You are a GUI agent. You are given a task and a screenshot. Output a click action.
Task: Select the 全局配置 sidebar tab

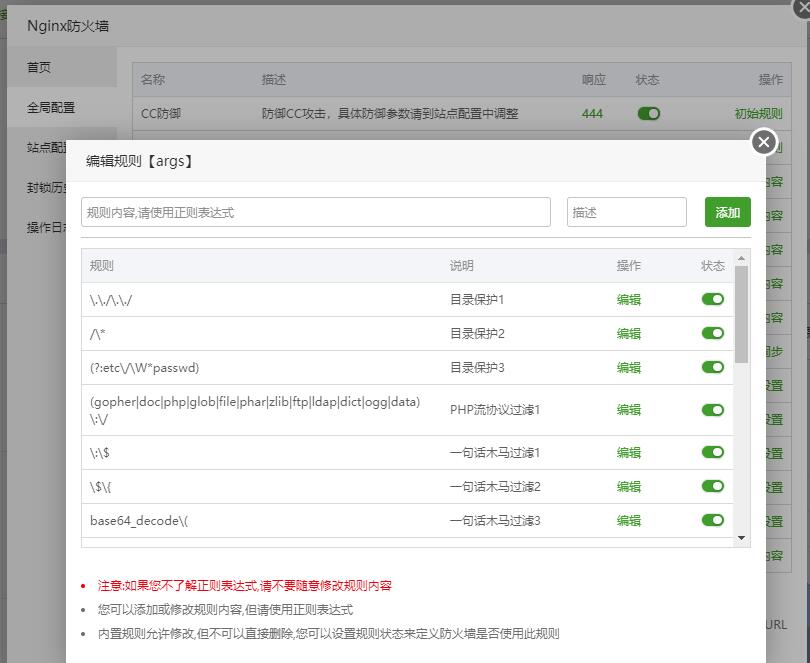51,107
